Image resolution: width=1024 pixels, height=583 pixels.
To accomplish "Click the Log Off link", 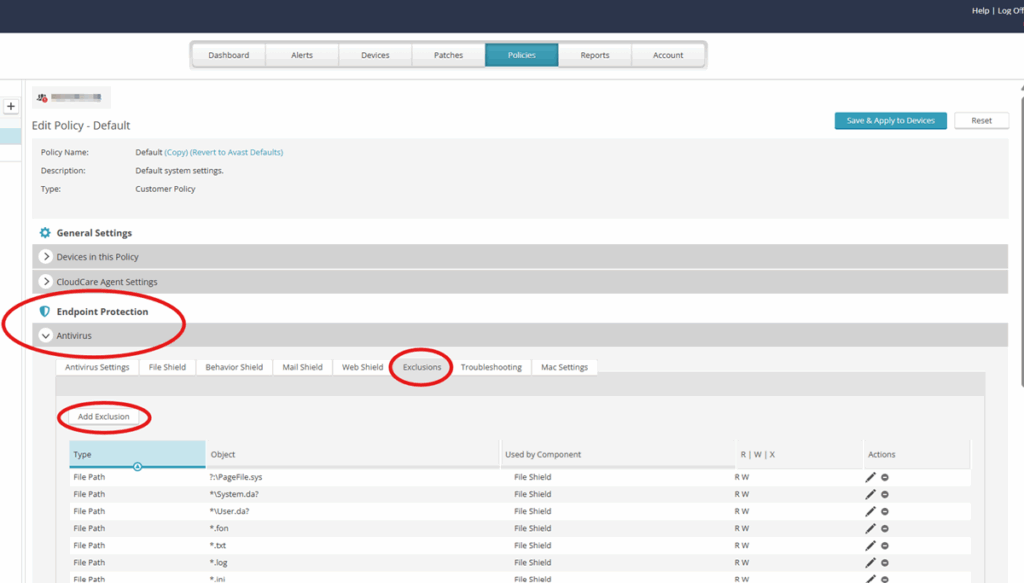I will click(1010, 10).
